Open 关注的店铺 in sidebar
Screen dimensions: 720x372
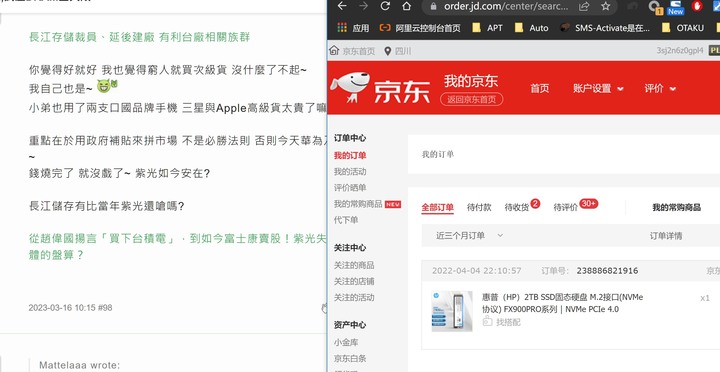(x=354, y=281)
